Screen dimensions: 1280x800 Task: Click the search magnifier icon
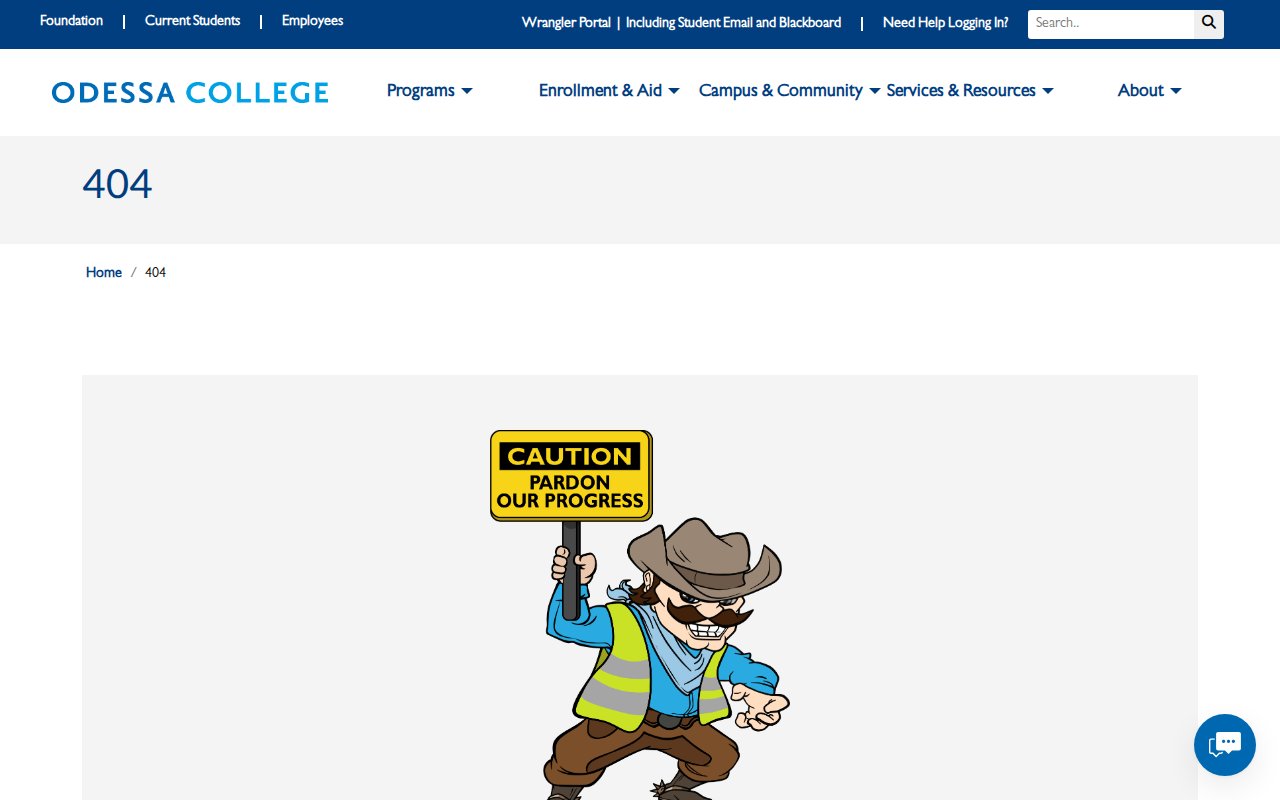[x=1209, y=24]
